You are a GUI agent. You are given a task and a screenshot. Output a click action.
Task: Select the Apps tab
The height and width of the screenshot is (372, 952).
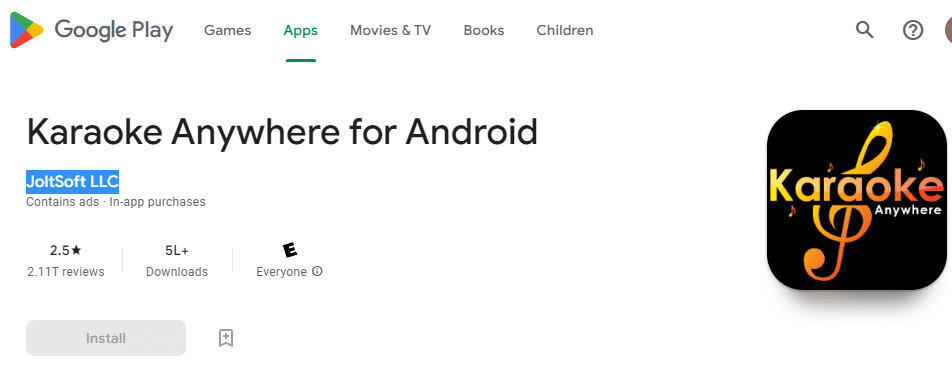(301, 30)
